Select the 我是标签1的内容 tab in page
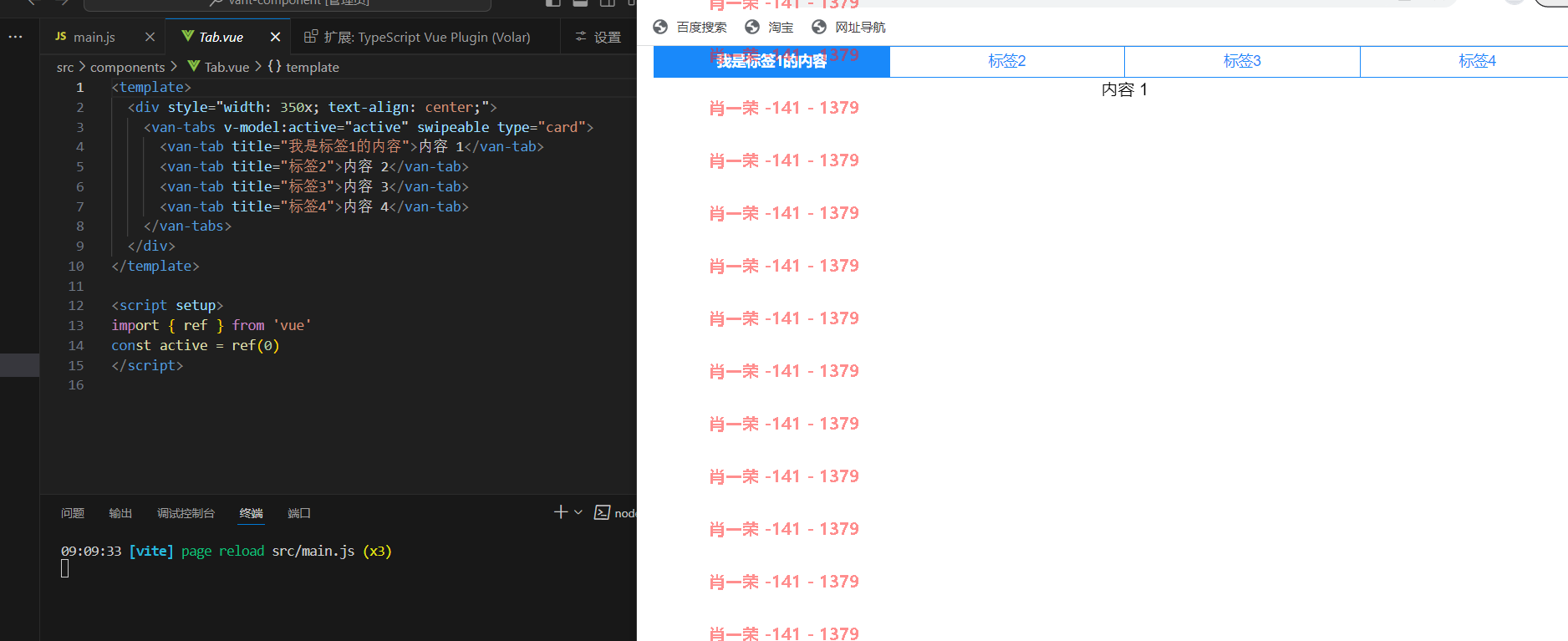 [x=771, y=61]
